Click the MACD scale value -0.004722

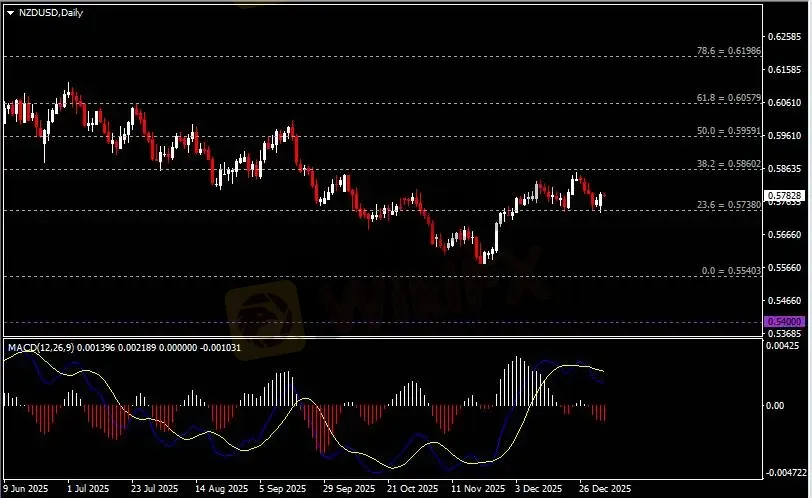pyautogui.click(x=787, y=473)
